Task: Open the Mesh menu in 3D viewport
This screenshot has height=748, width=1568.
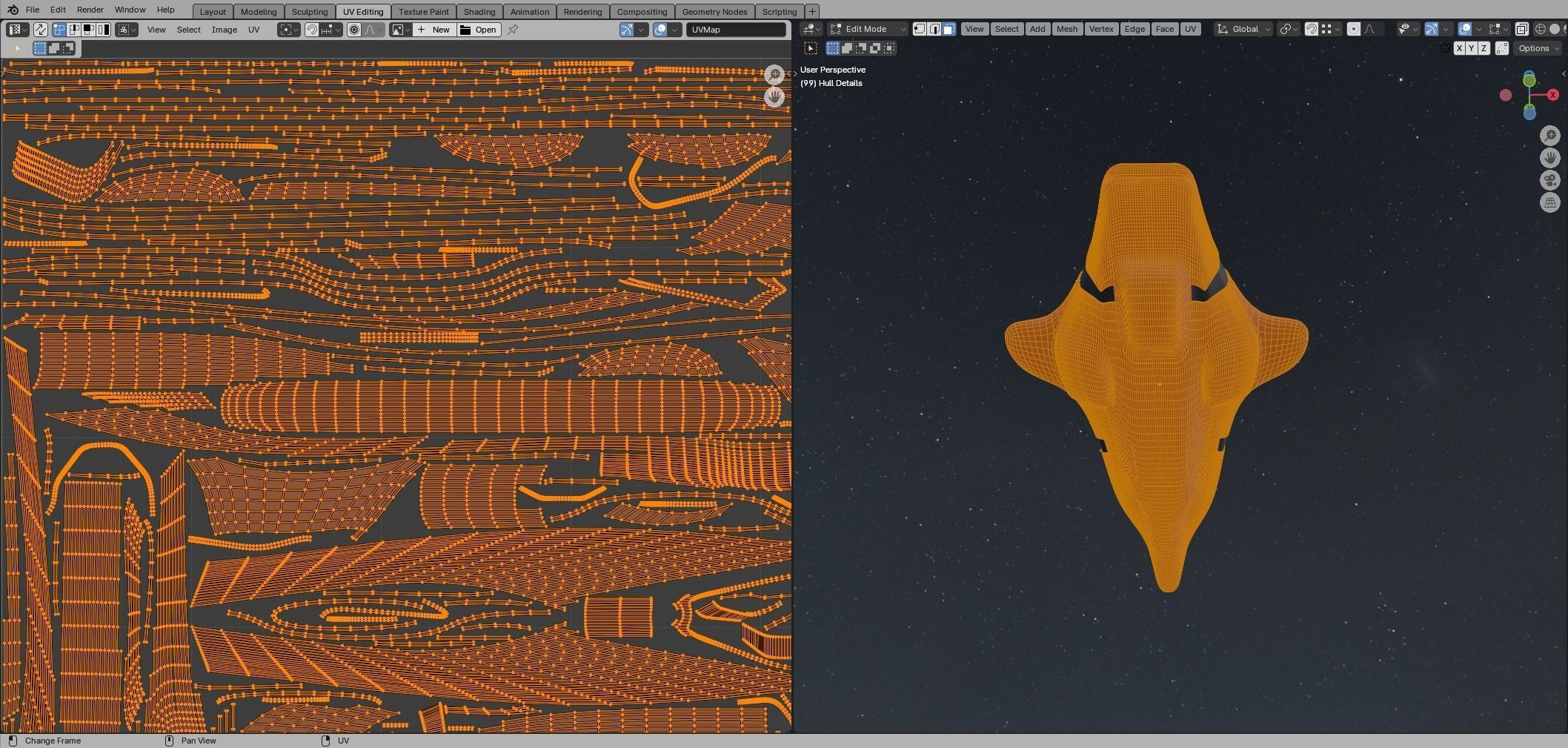Action: coord(1067,29)
